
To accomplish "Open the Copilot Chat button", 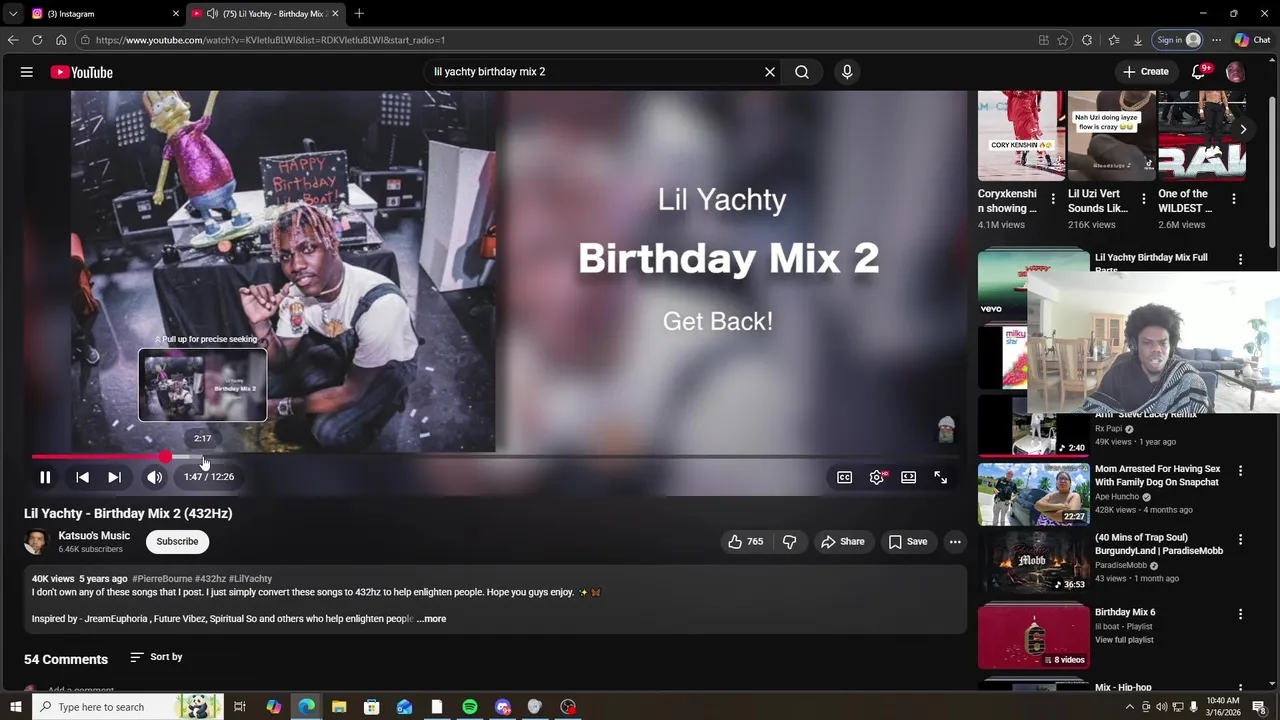I will coord(1253,40).
